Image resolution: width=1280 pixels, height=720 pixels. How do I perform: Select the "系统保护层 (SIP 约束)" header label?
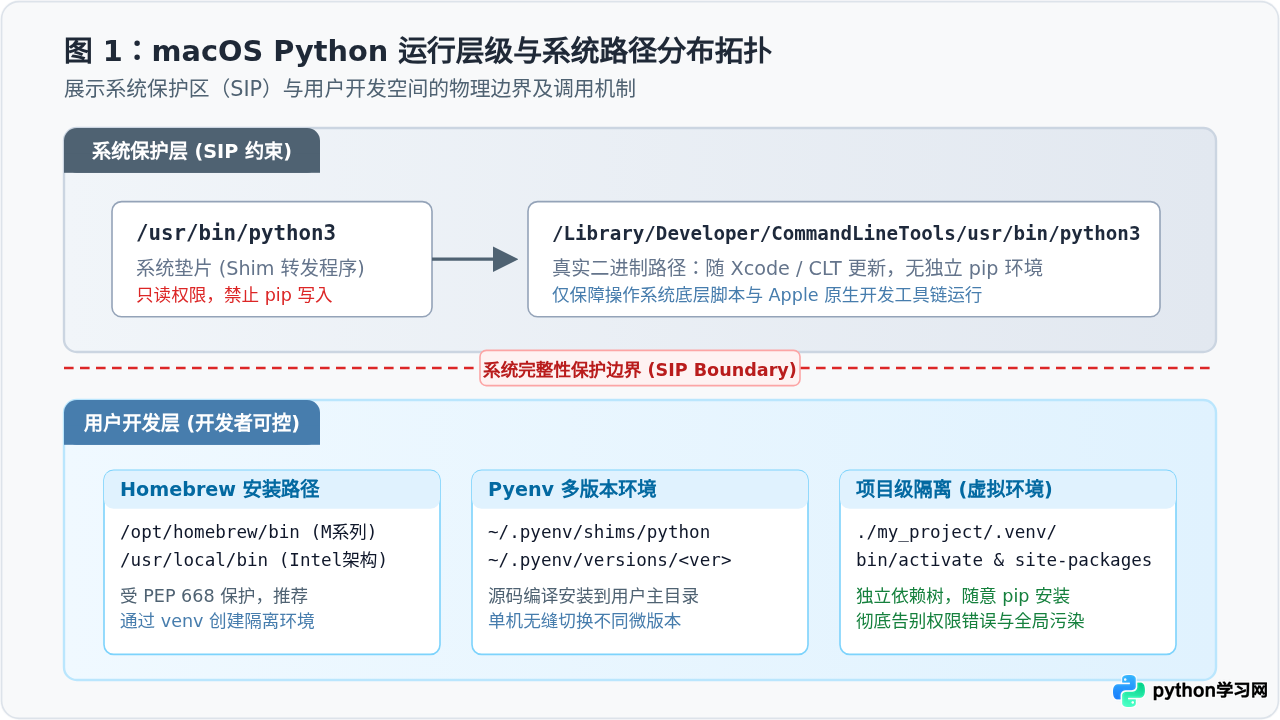tap(192, 151)
